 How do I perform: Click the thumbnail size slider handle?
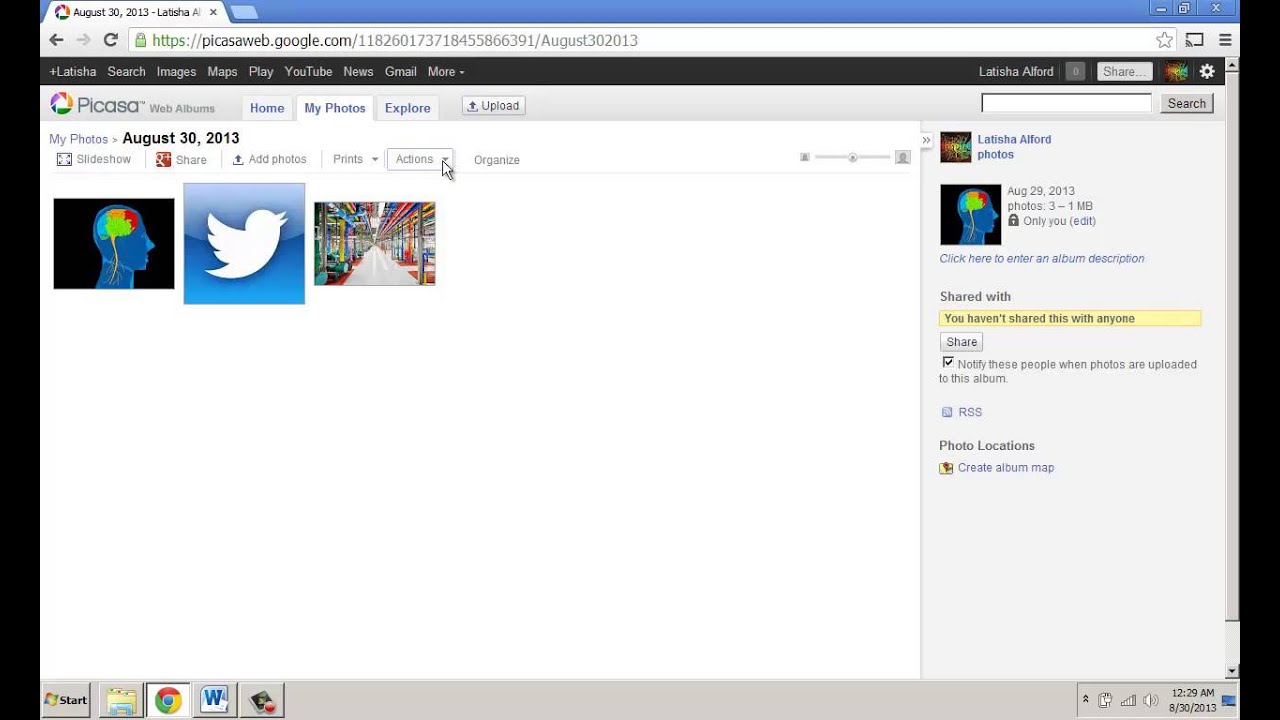click(x=853, y=157)
